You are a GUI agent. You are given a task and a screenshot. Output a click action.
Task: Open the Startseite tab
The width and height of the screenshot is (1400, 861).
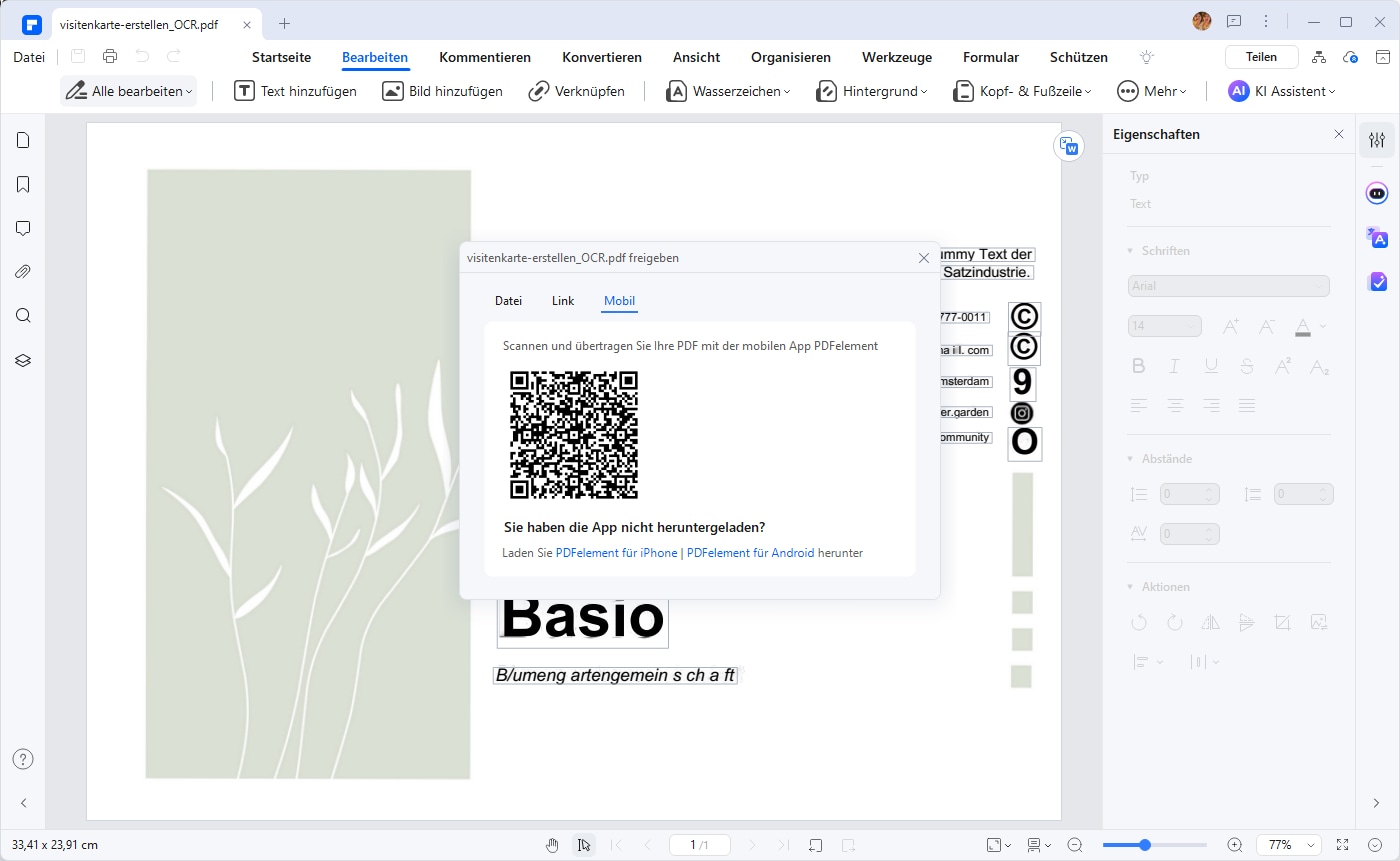(281, 57)
